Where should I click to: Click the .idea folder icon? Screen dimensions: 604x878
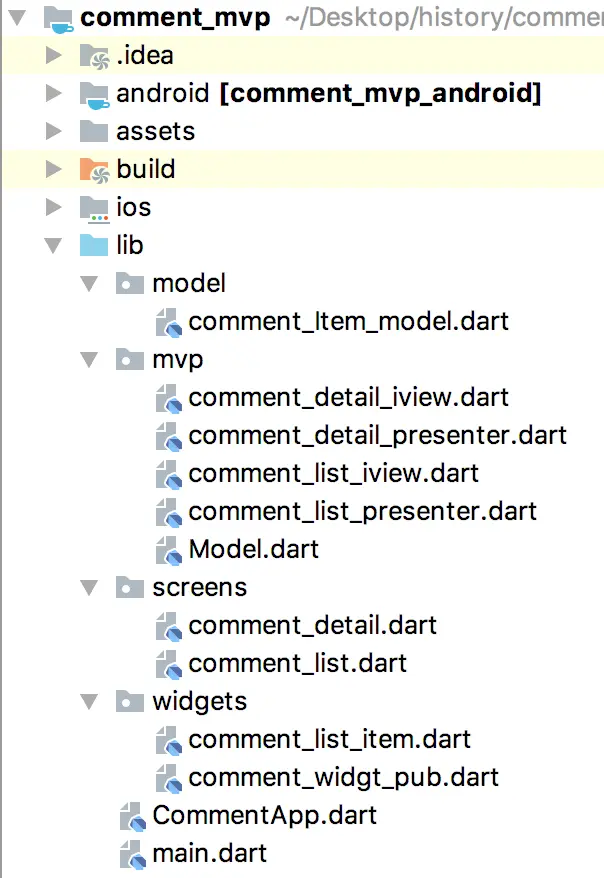point(94,56)
